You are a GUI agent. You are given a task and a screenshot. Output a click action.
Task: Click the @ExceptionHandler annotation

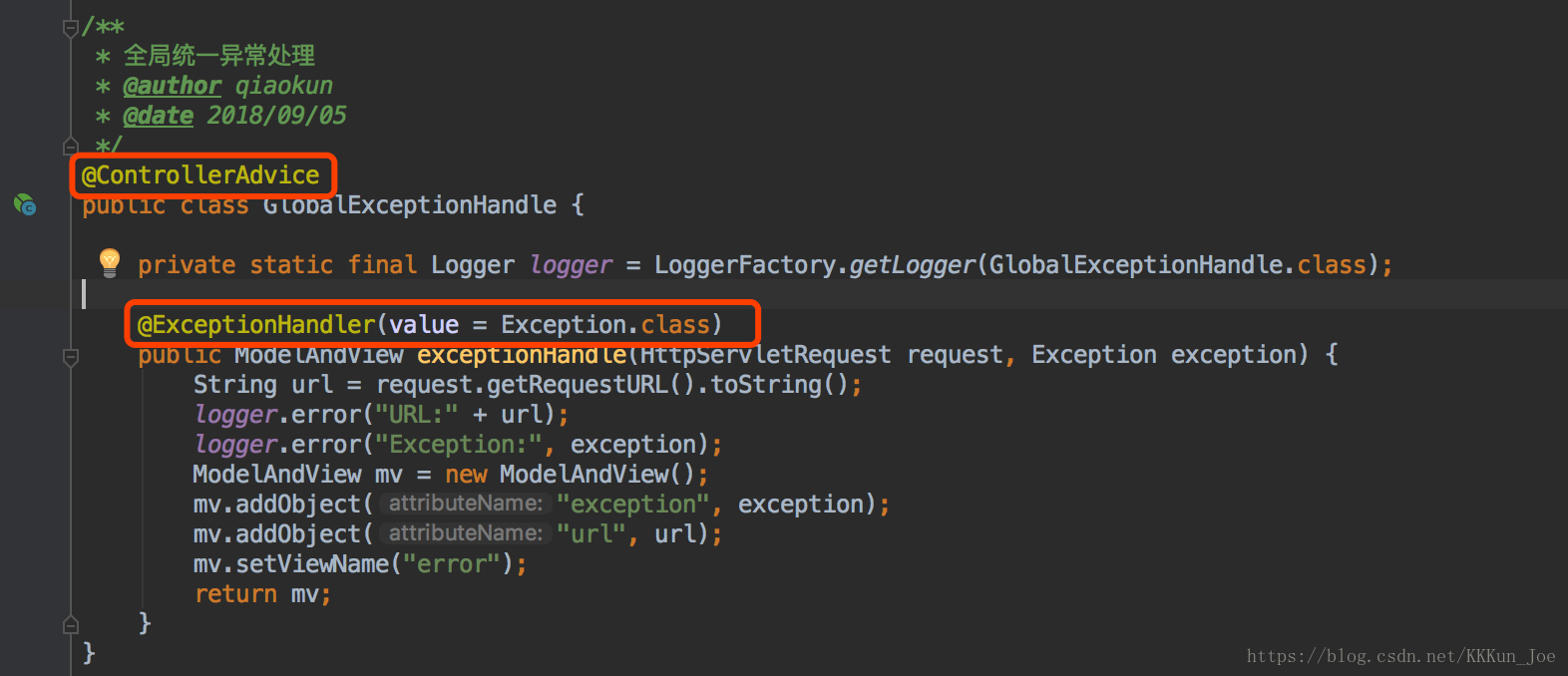(x=256, y=325)
